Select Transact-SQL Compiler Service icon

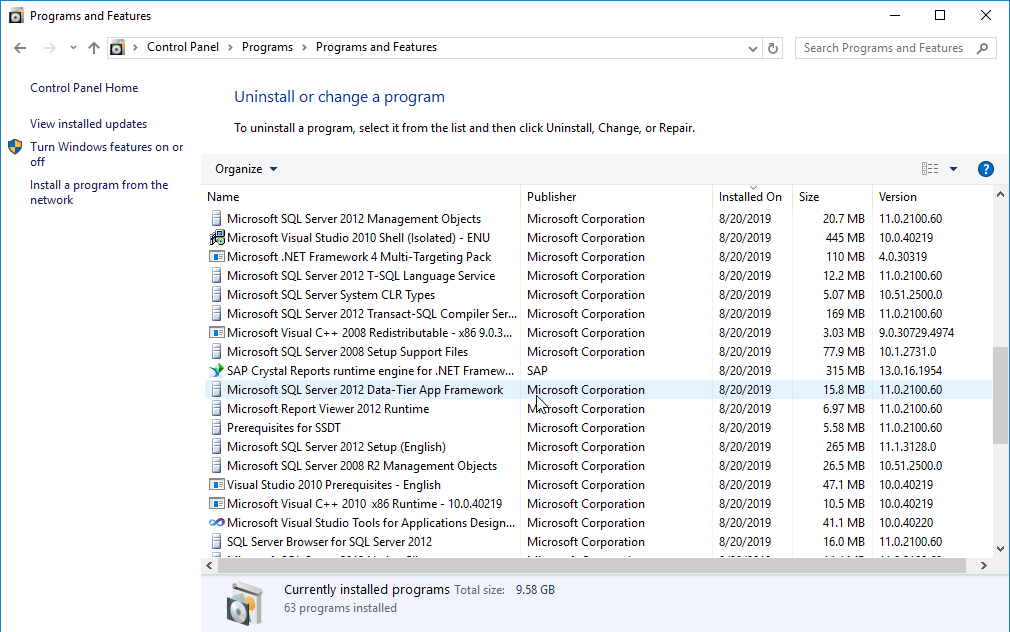[216, 314]
